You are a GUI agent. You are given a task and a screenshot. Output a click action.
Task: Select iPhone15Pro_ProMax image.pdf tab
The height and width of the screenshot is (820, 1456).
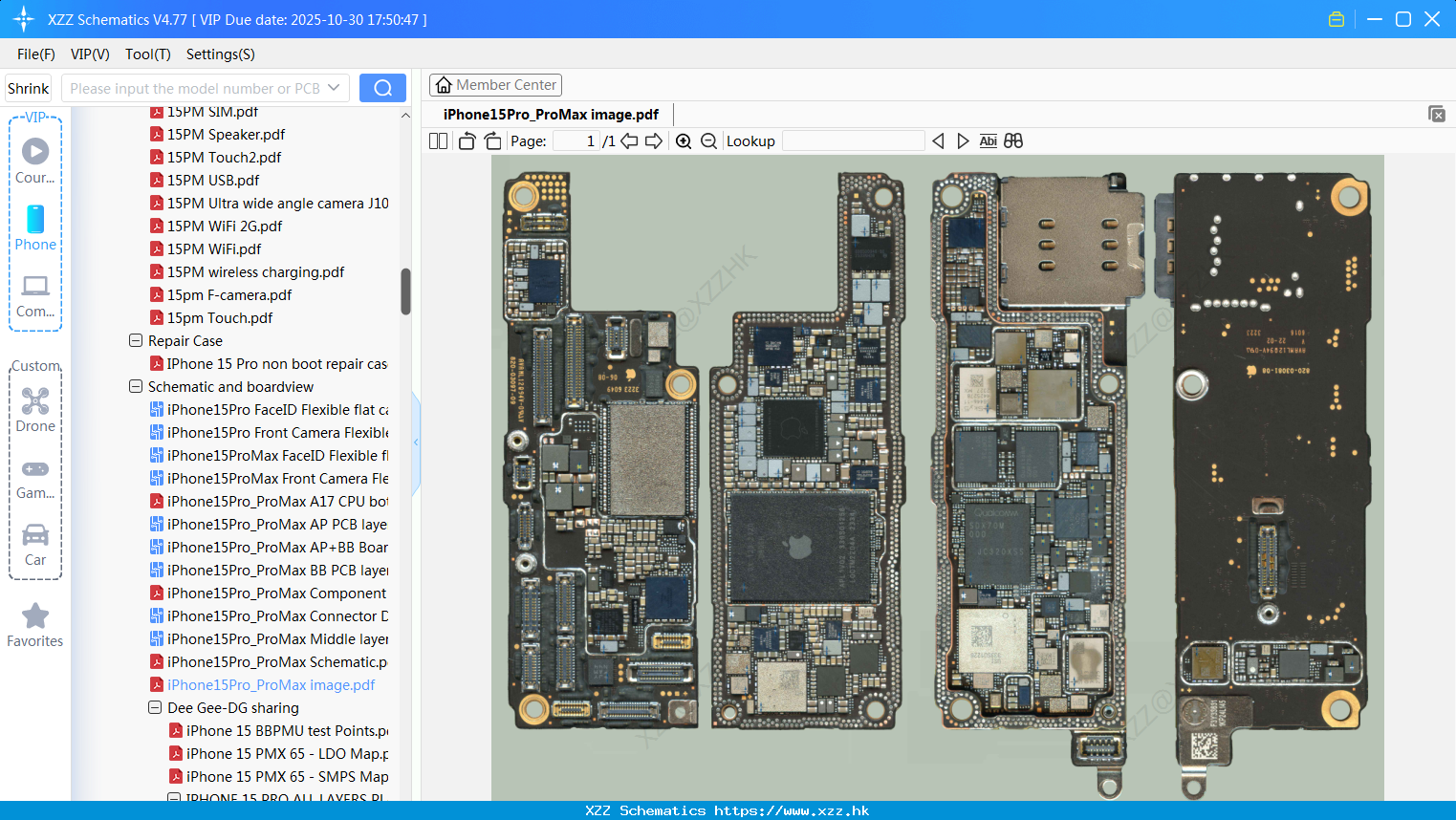551,115
